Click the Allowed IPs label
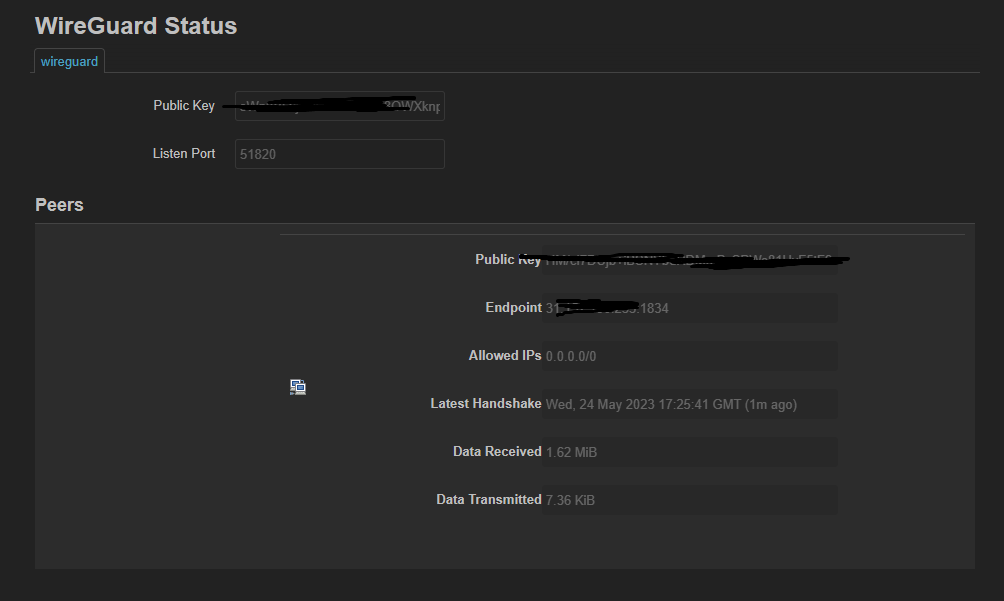The image size is (1004, 601). point(505,355)
